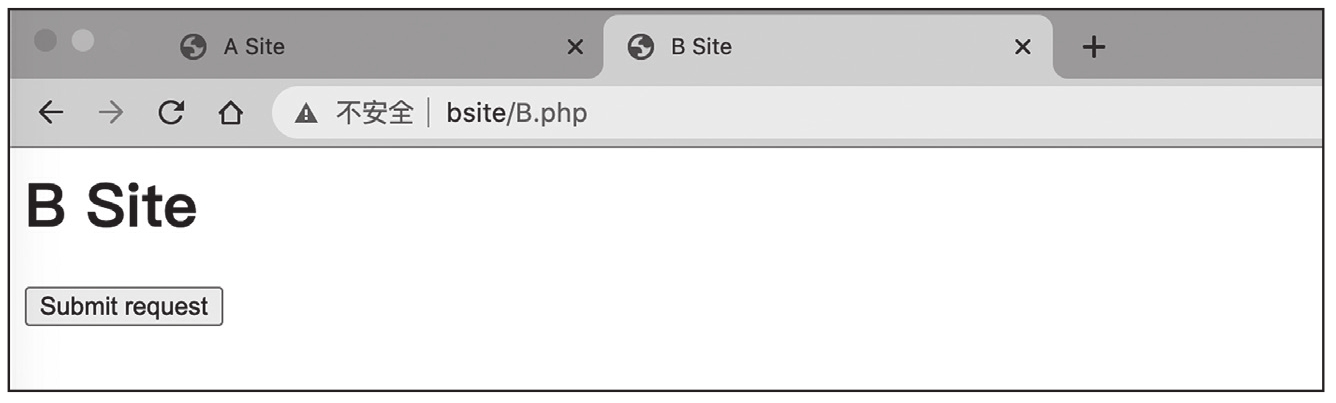1336x403 pixels.
Task: Click empty tab strip right of plus
Action: (x=1220, y=47)
